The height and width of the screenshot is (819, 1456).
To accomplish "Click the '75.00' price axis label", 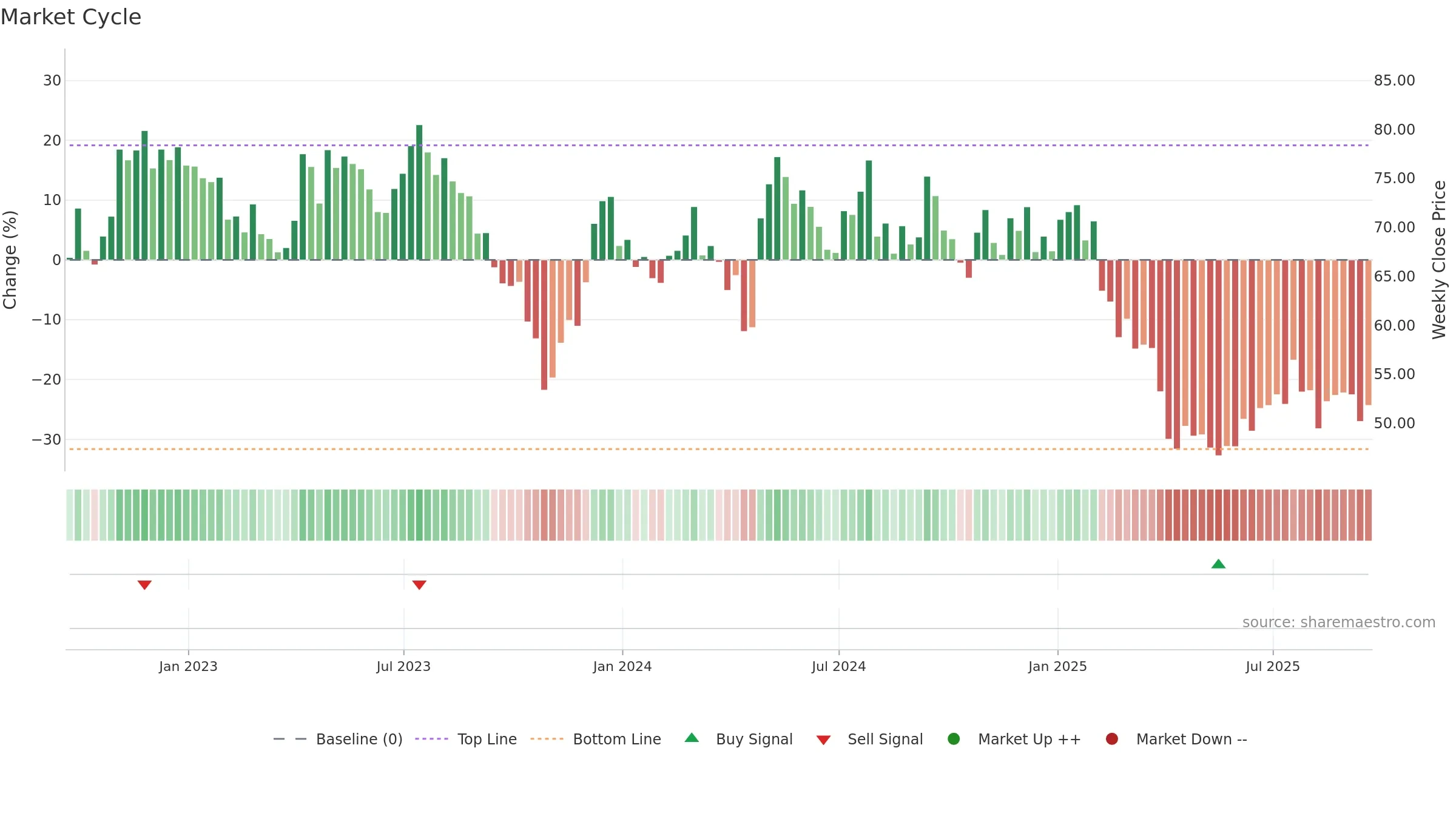I will point(1395,178).
